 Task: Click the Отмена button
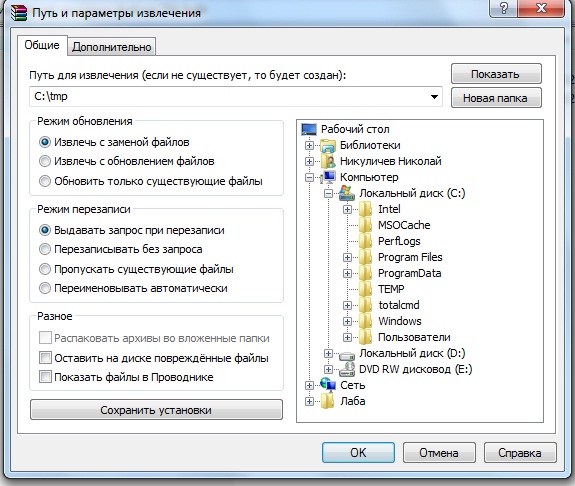[x=439, y=453]
